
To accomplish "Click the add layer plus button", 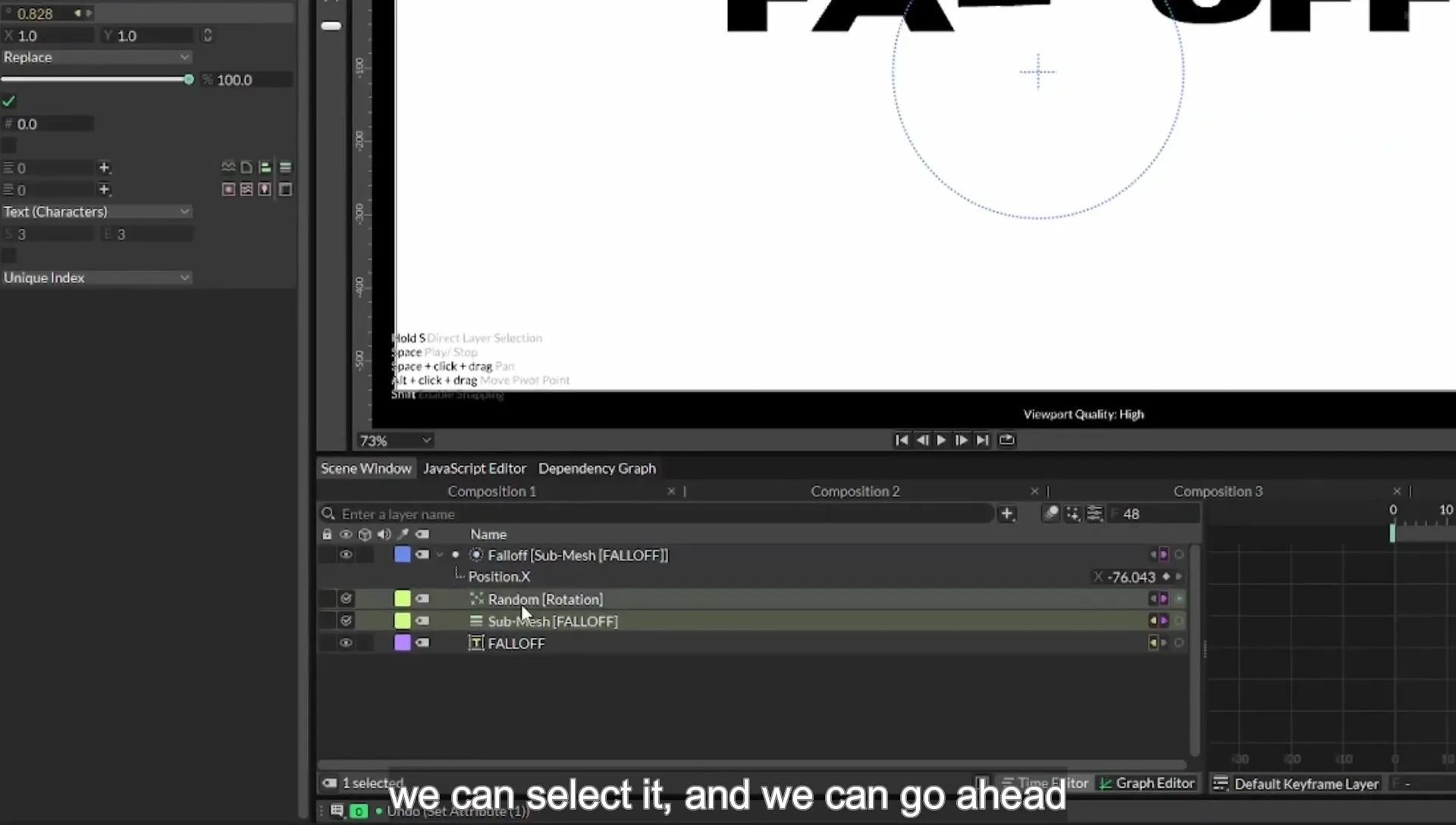I will pyautogui.click(x=1007, y=514).
